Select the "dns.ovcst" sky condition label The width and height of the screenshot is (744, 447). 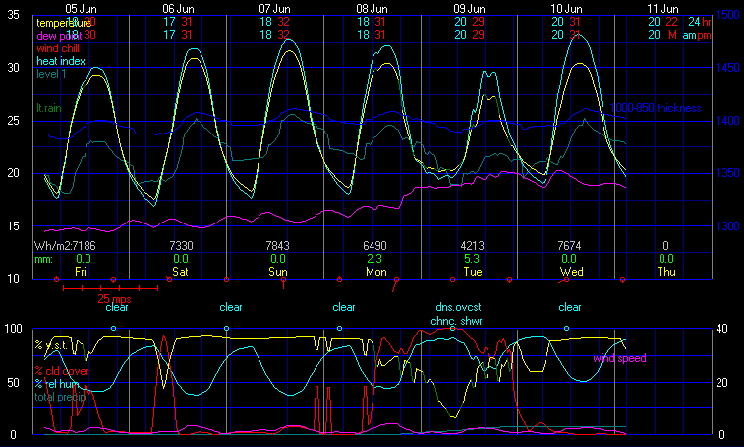458,307
